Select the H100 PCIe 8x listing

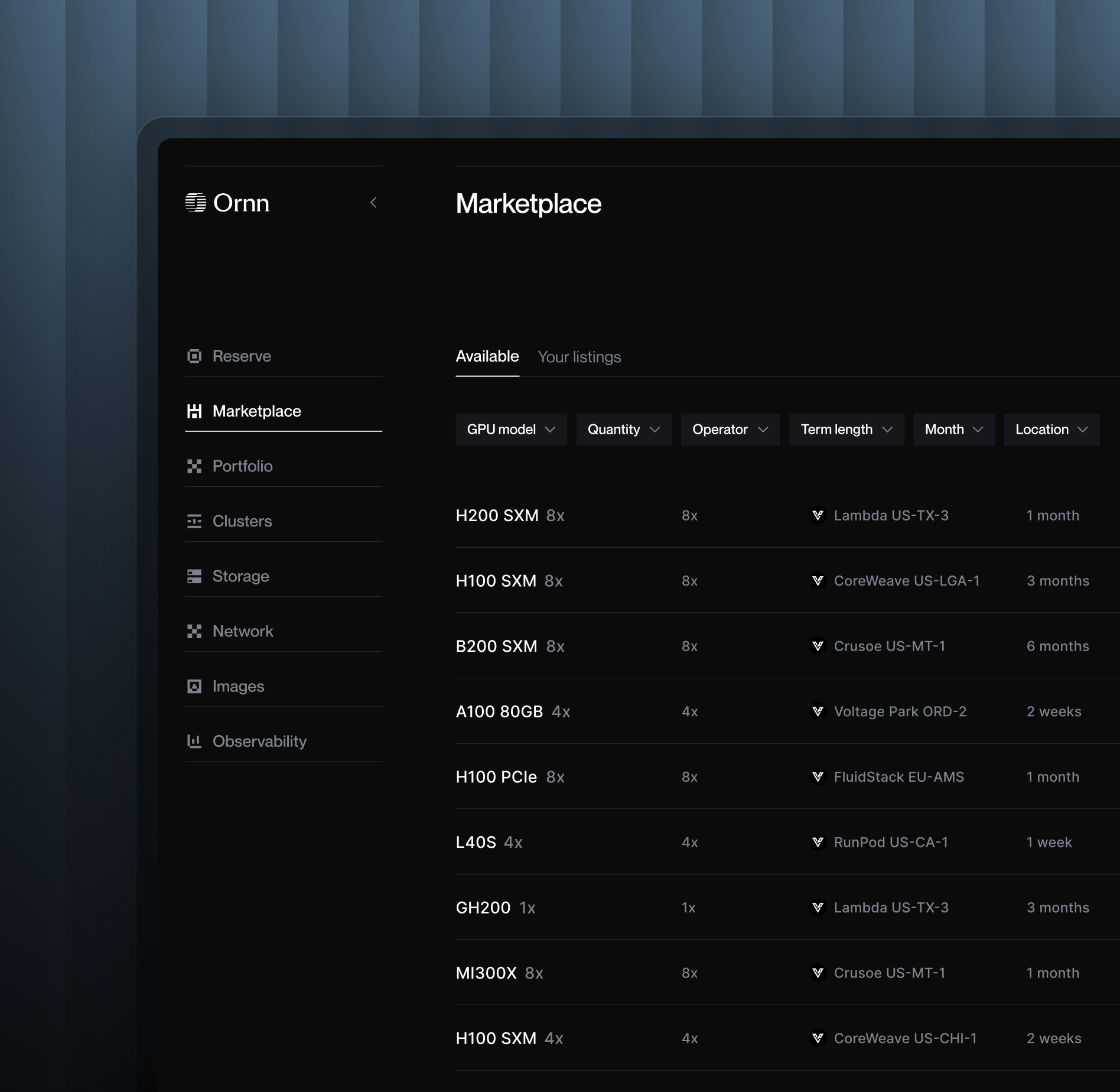tap(510, 776)
